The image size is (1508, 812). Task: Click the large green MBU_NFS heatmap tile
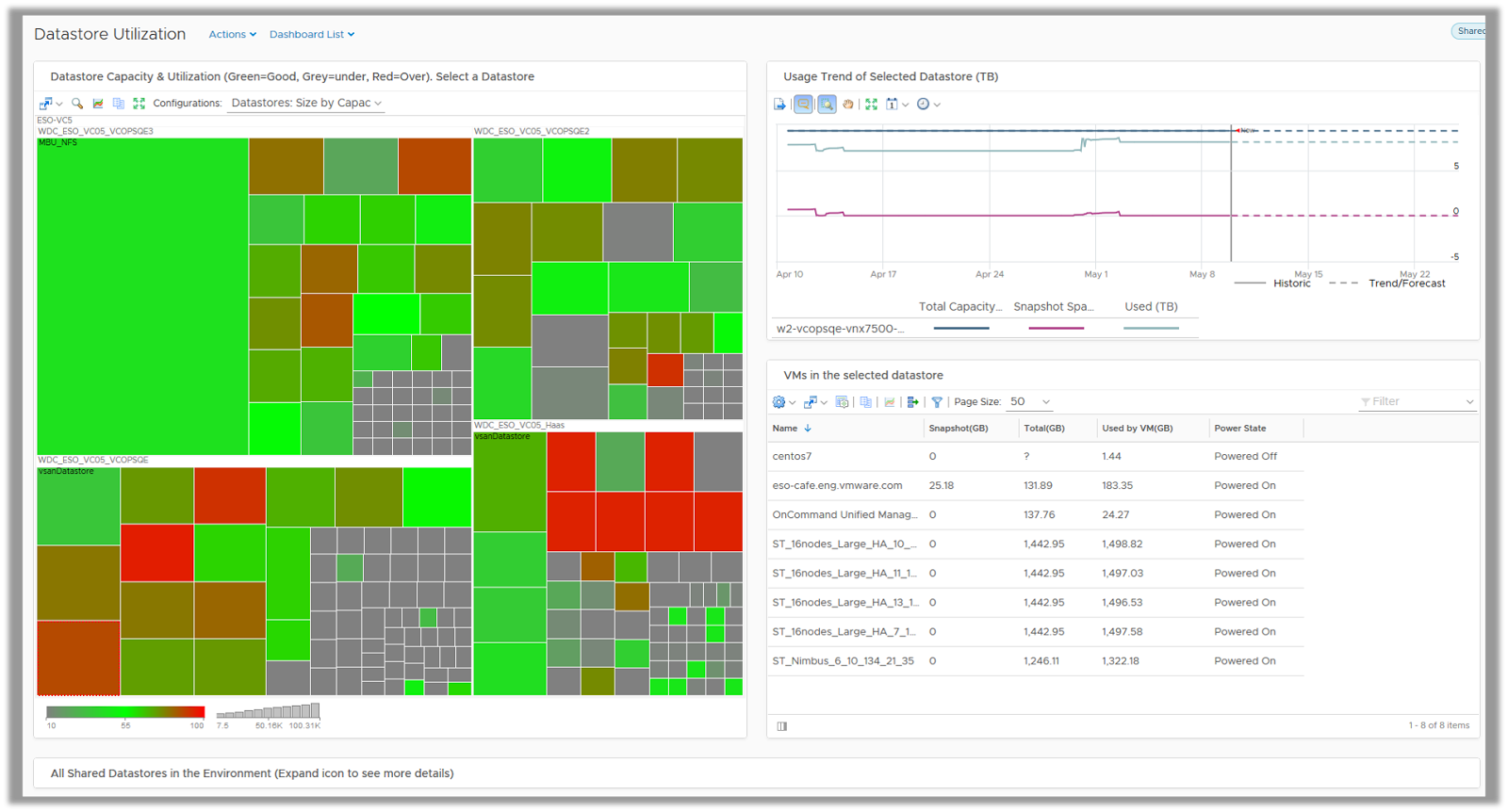coord(142,297)
